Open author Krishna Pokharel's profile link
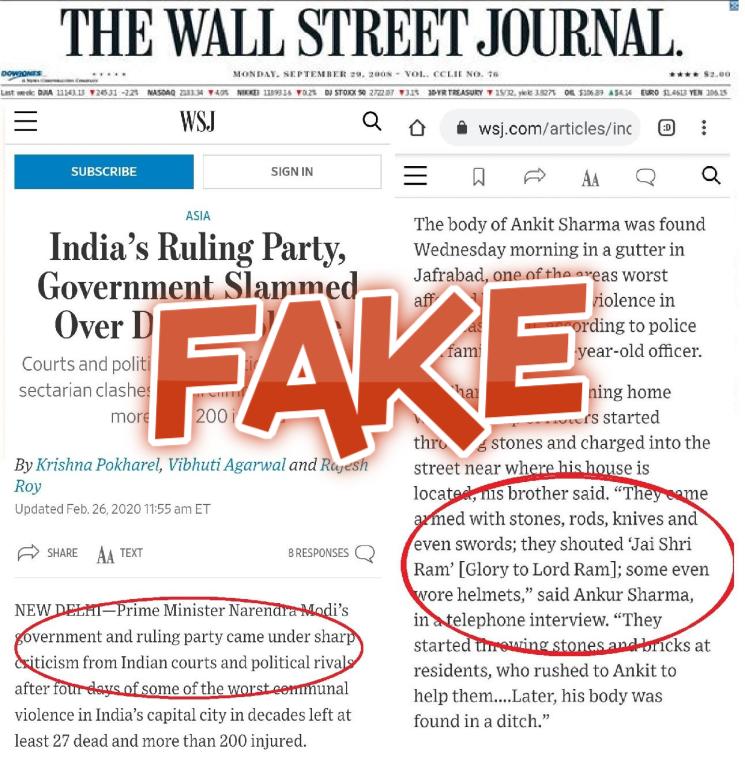This screenshot has height=768, width=745. (x=98, y=464)
